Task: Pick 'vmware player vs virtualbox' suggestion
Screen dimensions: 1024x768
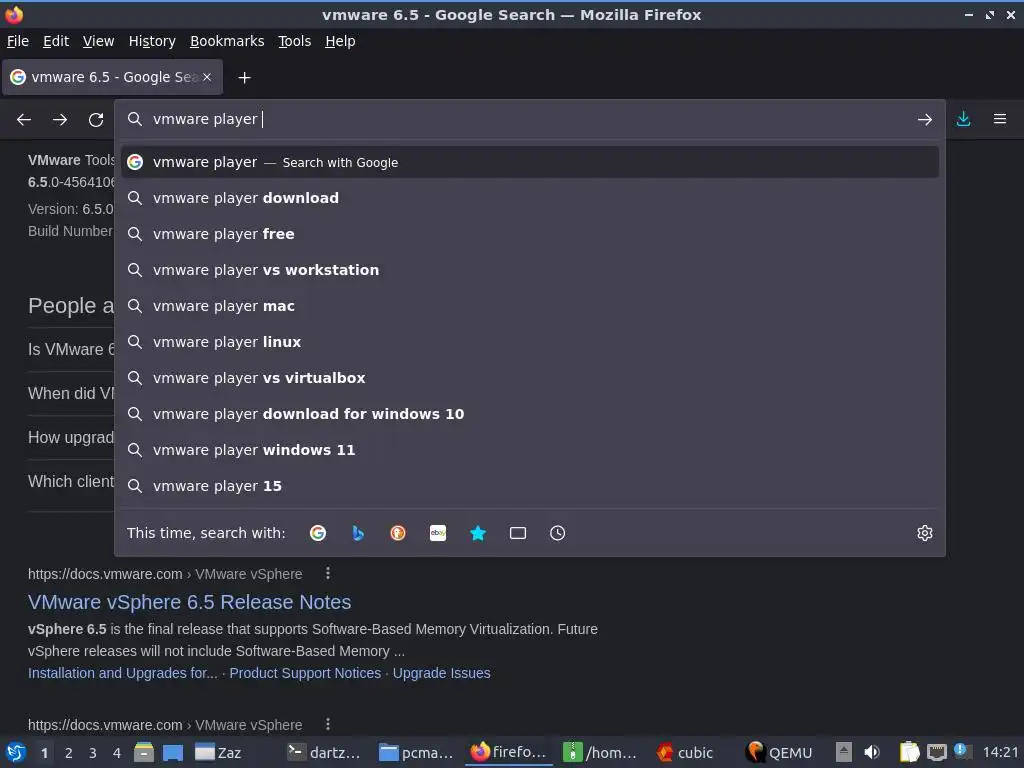Action: tap(530, 377)
